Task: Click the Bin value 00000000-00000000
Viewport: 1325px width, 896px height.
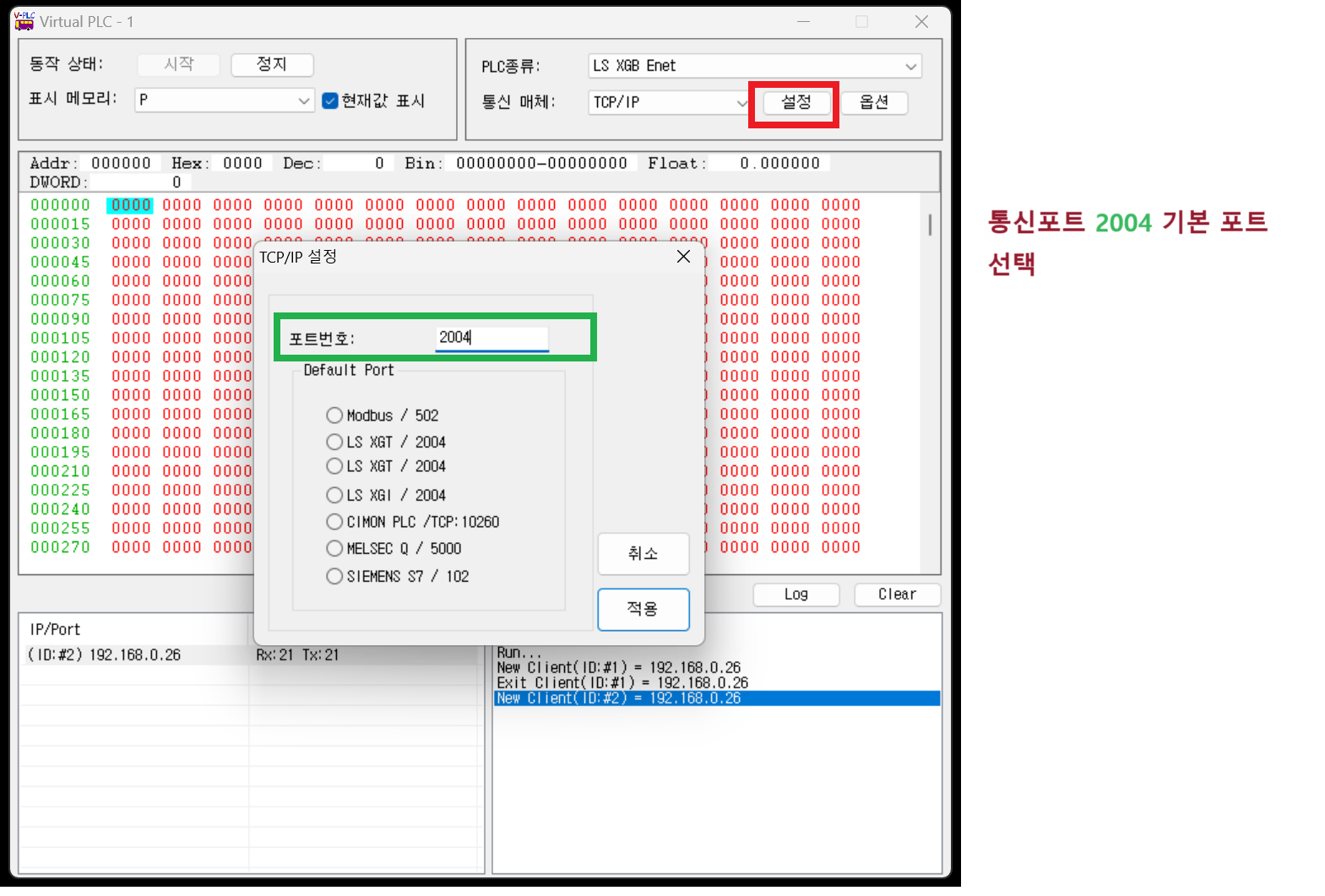Action: (x=541, y=164)
